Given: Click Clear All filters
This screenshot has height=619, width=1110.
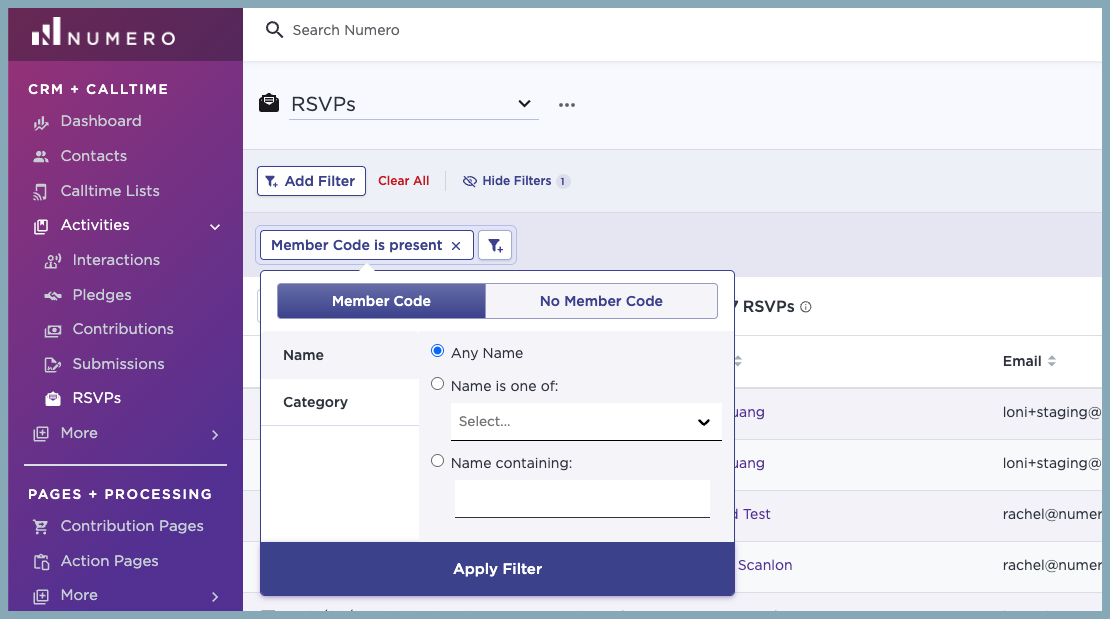Looking at the screenshot, I should tap(404, 181).
